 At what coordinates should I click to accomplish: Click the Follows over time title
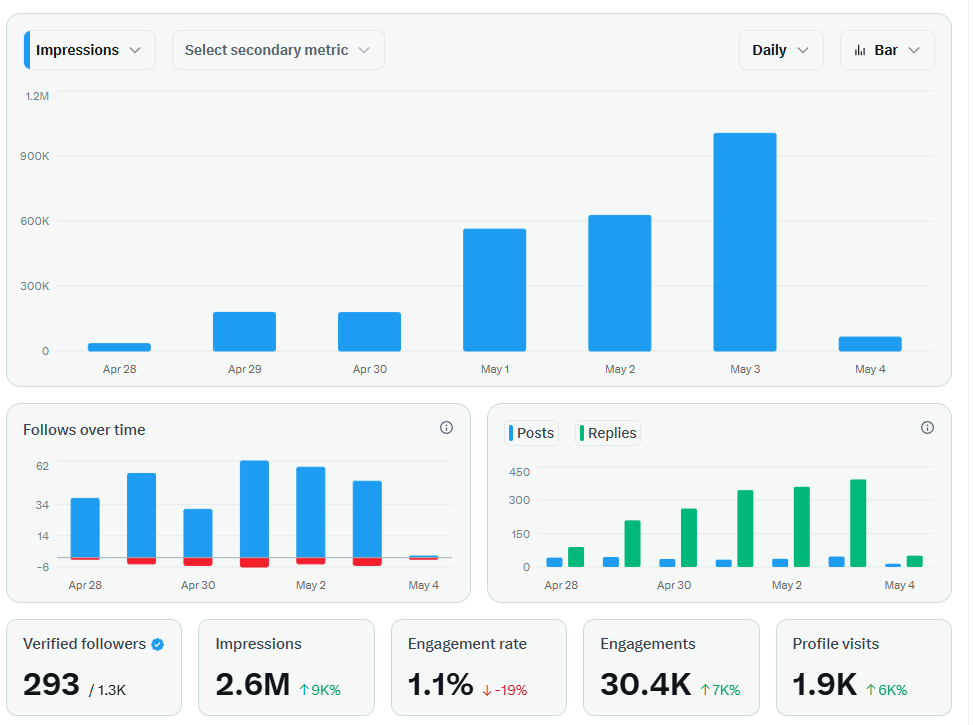(x=84, y=430)
